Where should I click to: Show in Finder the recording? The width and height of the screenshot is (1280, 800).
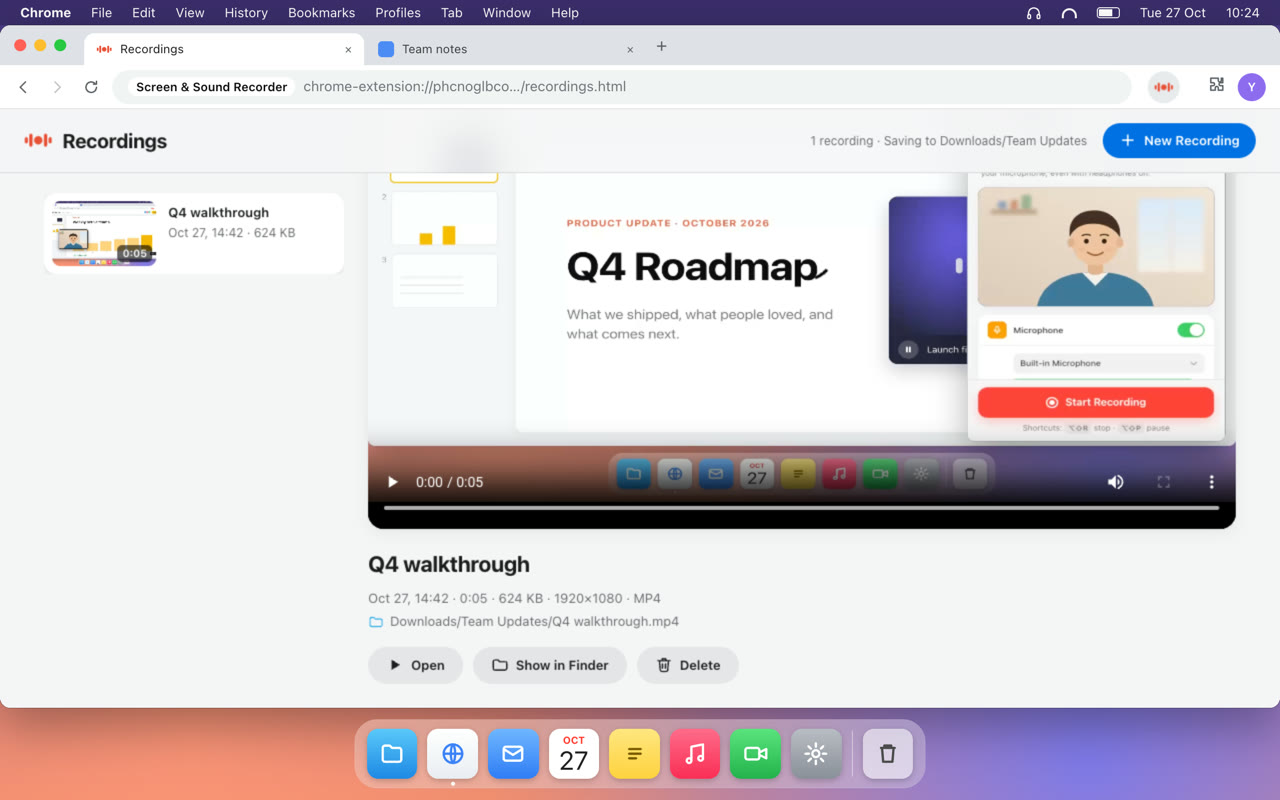tap(550, 665)
